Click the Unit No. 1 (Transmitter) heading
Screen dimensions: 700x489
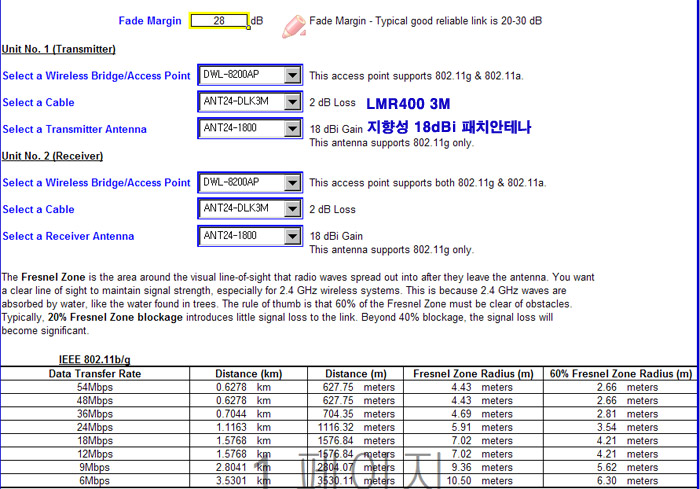(58, 49)
